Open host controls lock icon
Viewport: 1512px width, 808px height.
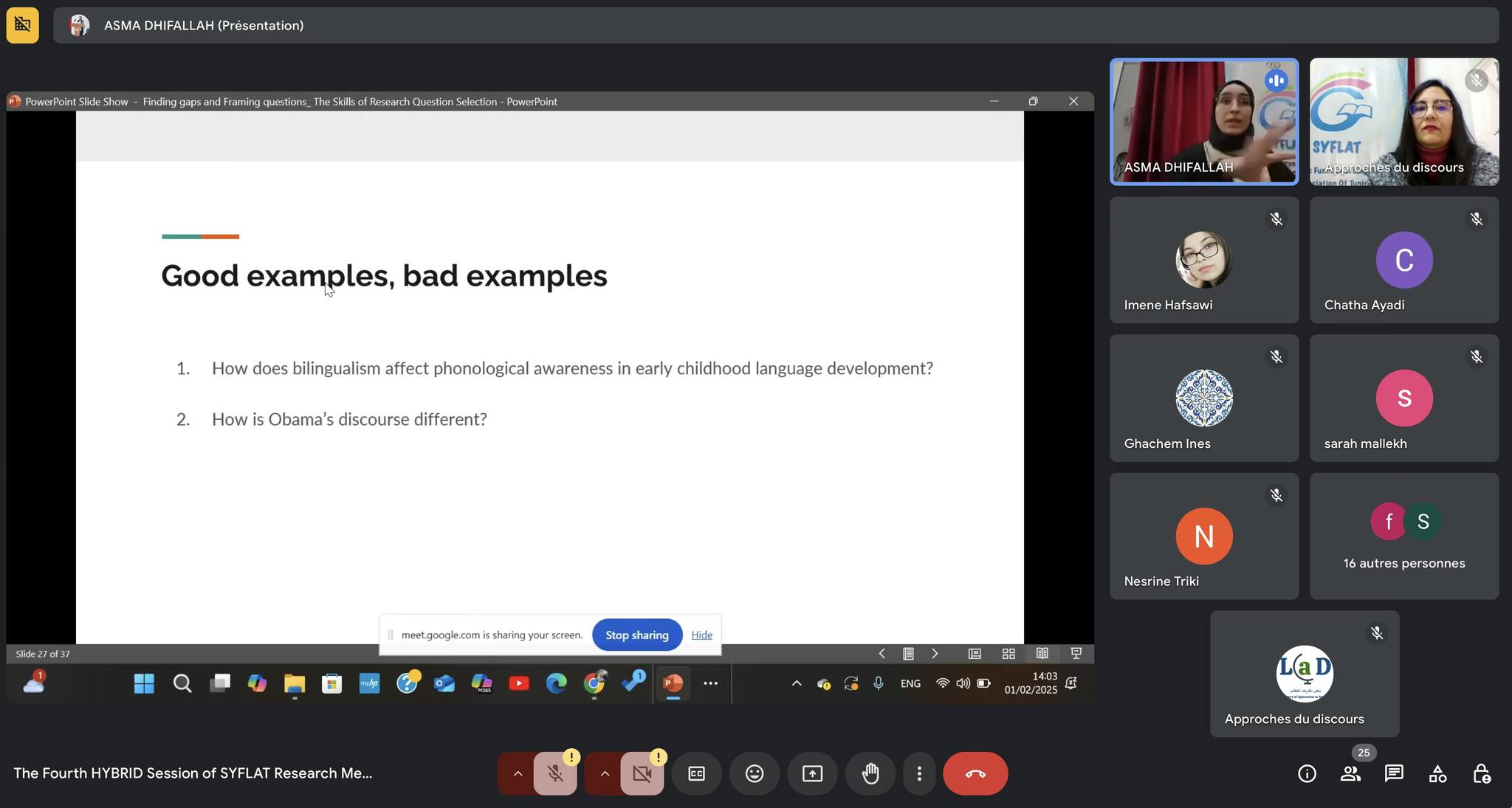pos(1481,773)
